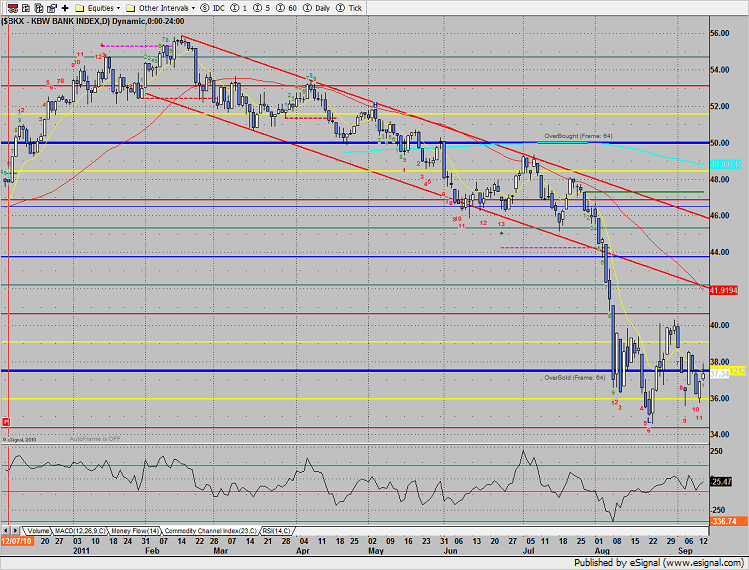Click the Other Intervals folder icon
The height and width of the screenshot is (570, 749).
point(130,8)
